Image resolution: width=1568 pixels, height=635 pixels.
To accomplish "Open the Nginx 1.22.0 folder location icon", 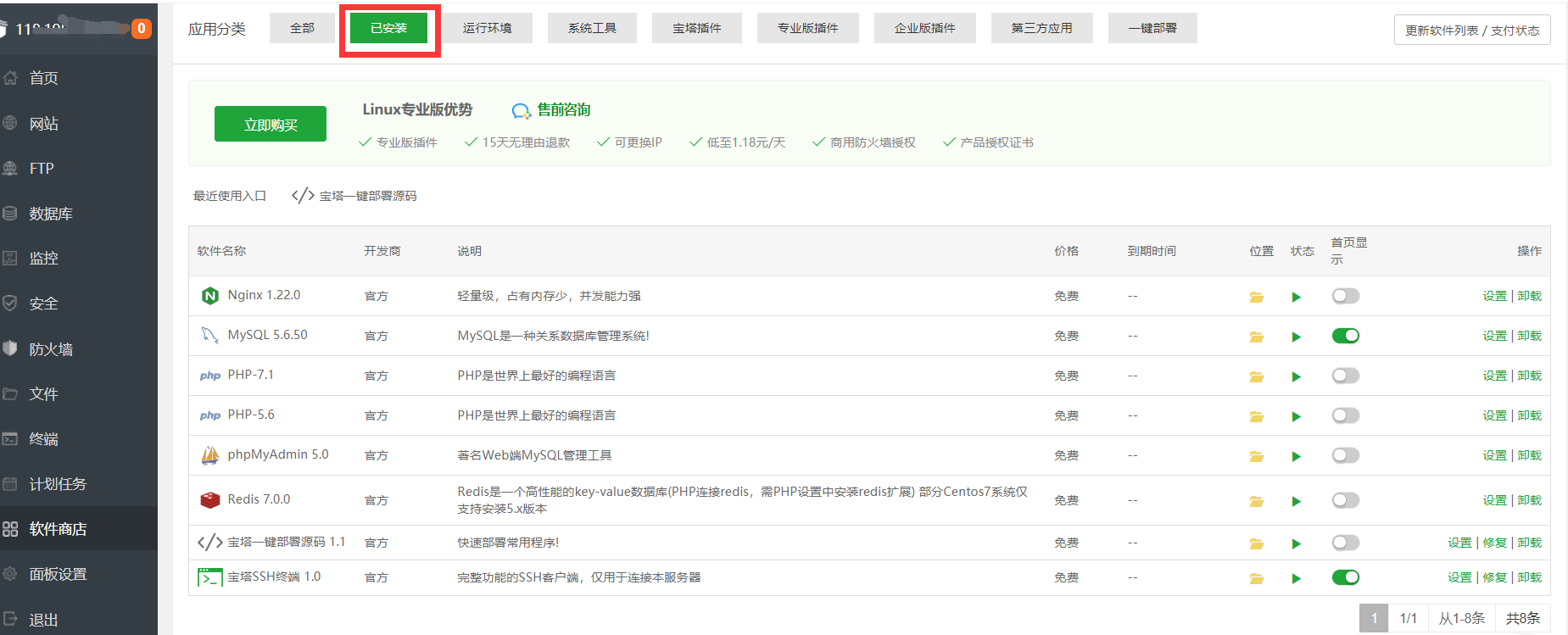I will [x=1256, y=297].
